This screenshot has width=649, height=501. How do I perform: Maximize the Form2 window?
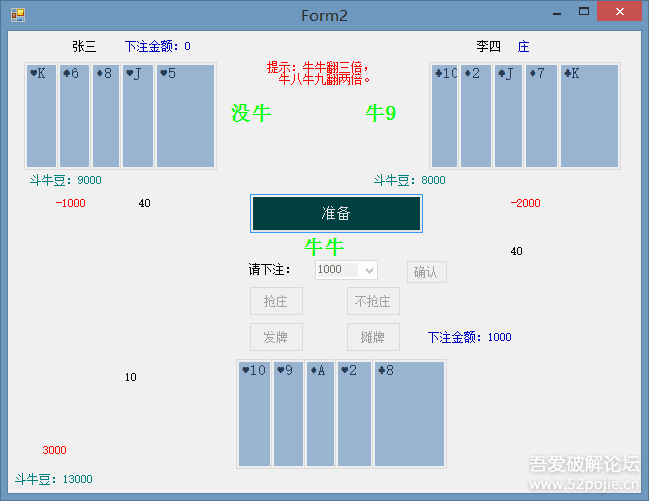pos(584,12)
